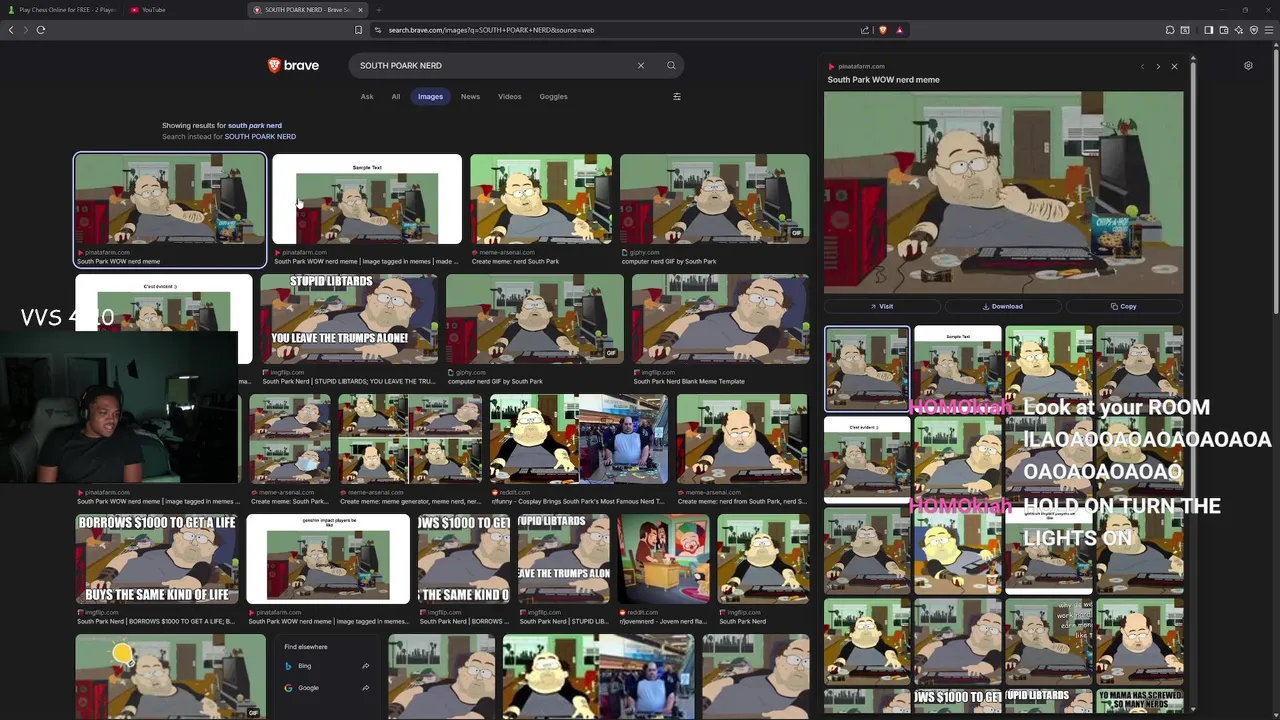Show previous image in preview panel
Screen dimensions: 1280x720
point(1142,67)
